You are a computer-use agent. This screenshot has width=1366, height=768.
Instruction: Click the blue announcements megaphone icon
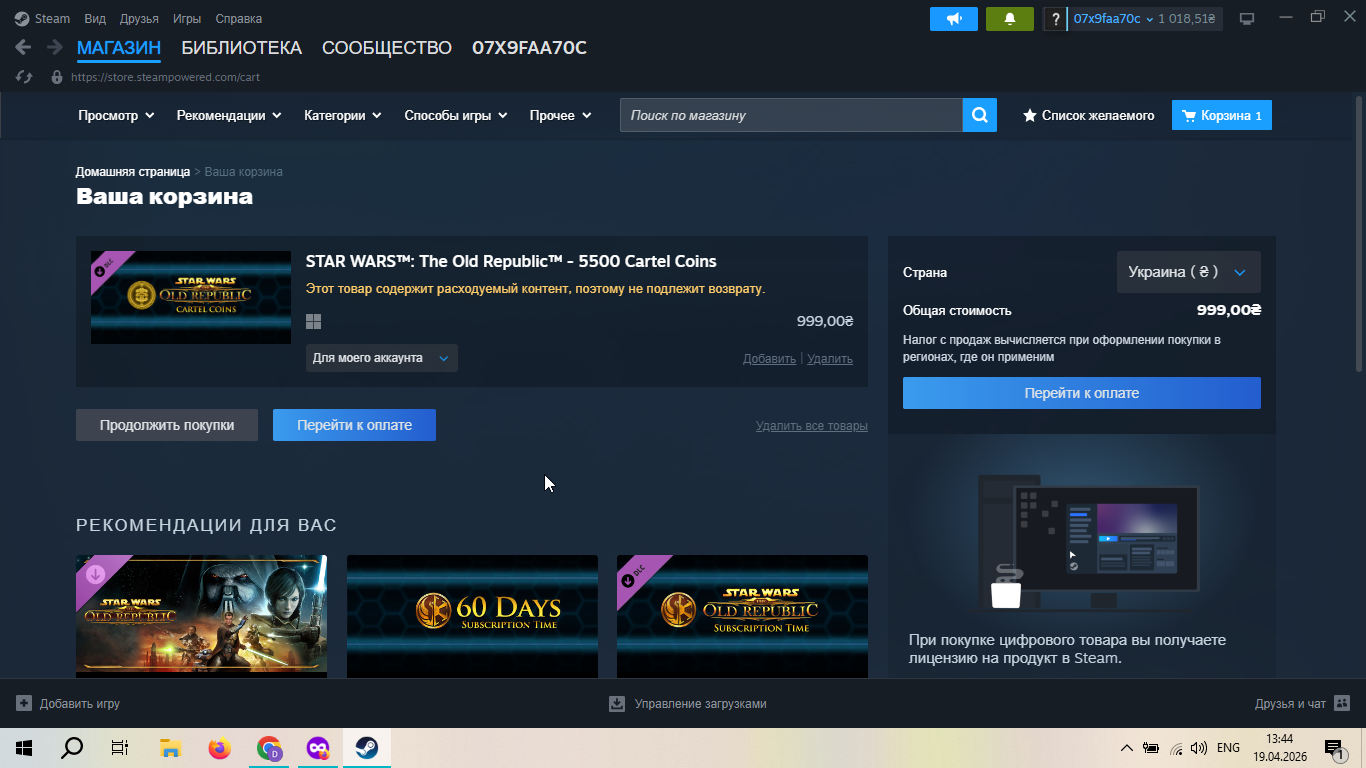954,19
